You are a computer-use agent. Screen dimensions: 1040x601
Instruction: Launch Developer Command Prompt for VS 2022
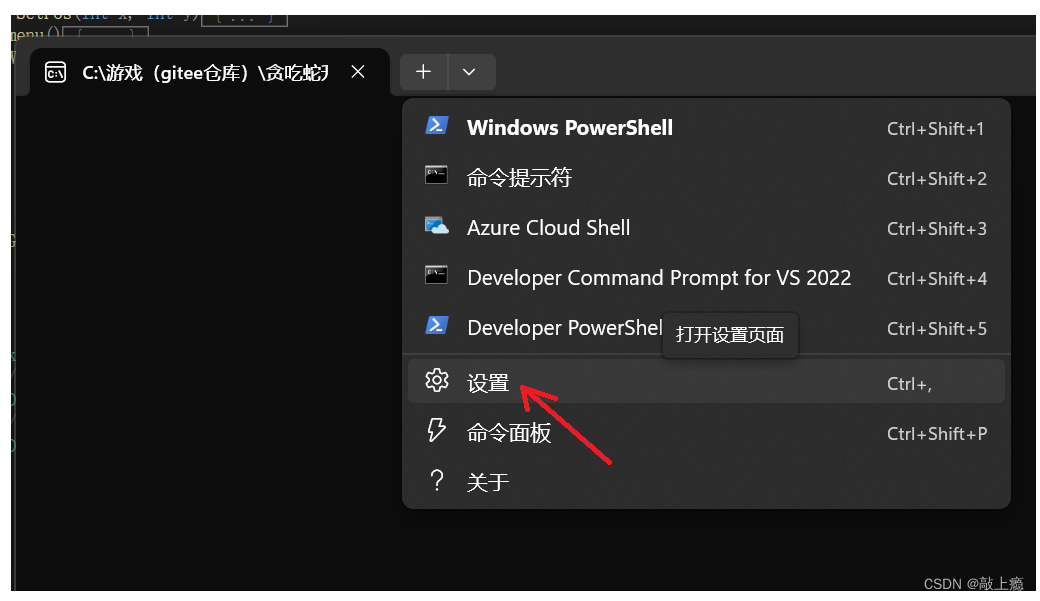(659, 278)
